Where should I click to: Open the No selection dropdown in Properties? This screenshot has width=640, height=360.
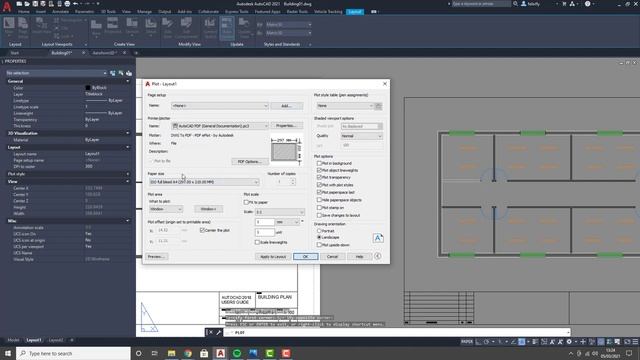click(x=56, y=73)
